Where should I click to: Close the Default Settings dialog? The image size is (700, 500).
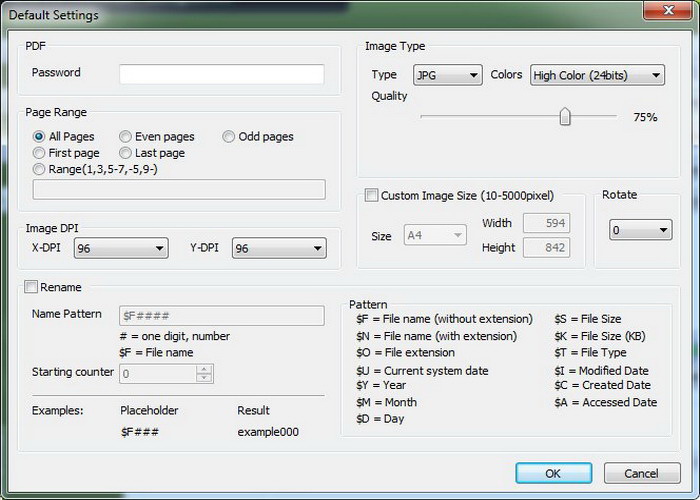(x=668, y=10)
